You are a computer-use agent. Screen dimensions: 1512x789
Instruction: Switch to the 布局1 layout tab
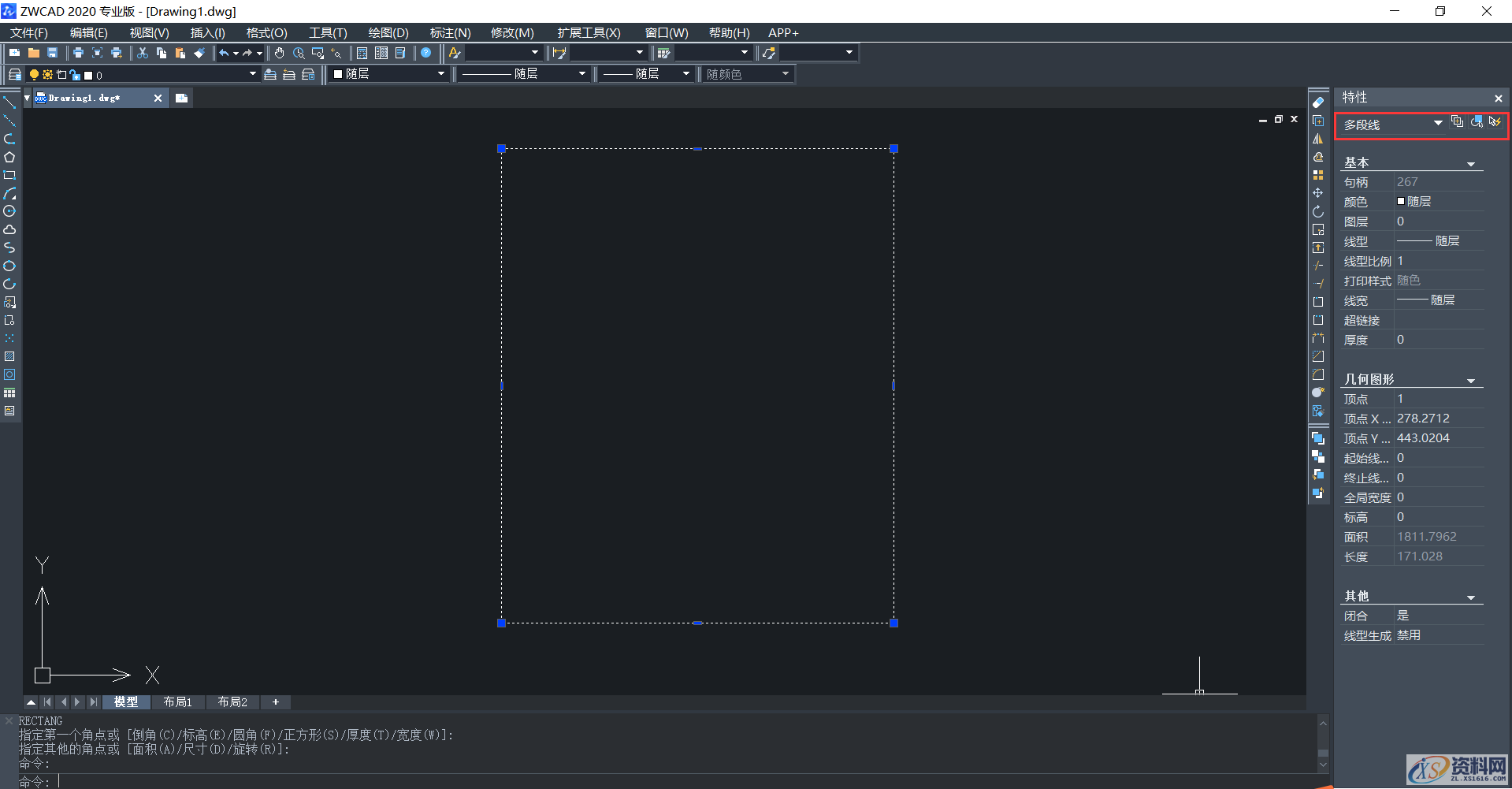(x=177, y=702)
